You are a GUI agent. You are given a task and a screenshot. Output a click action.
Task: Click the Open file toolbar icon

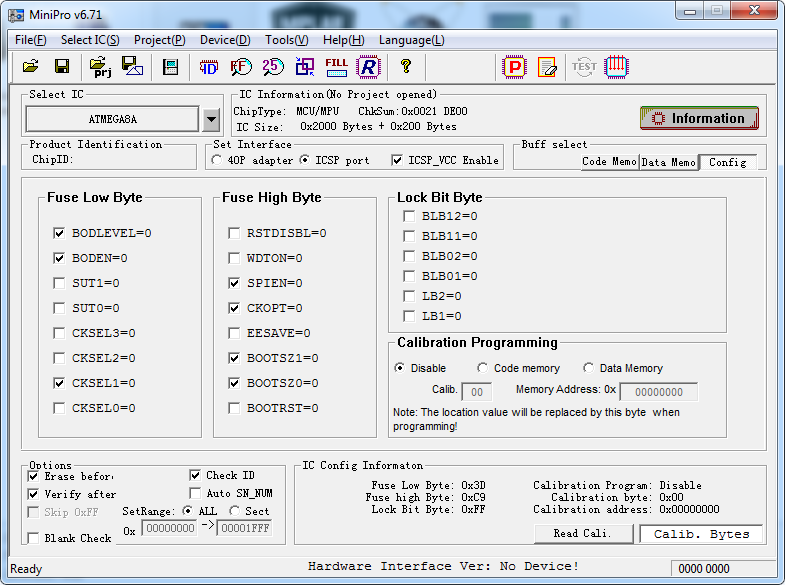click(31, 66)
